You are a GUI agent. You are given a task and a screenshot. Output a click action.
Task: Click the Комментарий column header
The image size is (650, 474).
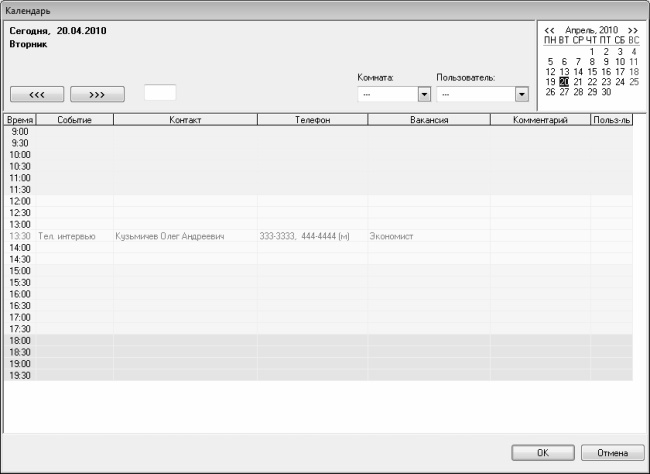(x=540, y=120)
